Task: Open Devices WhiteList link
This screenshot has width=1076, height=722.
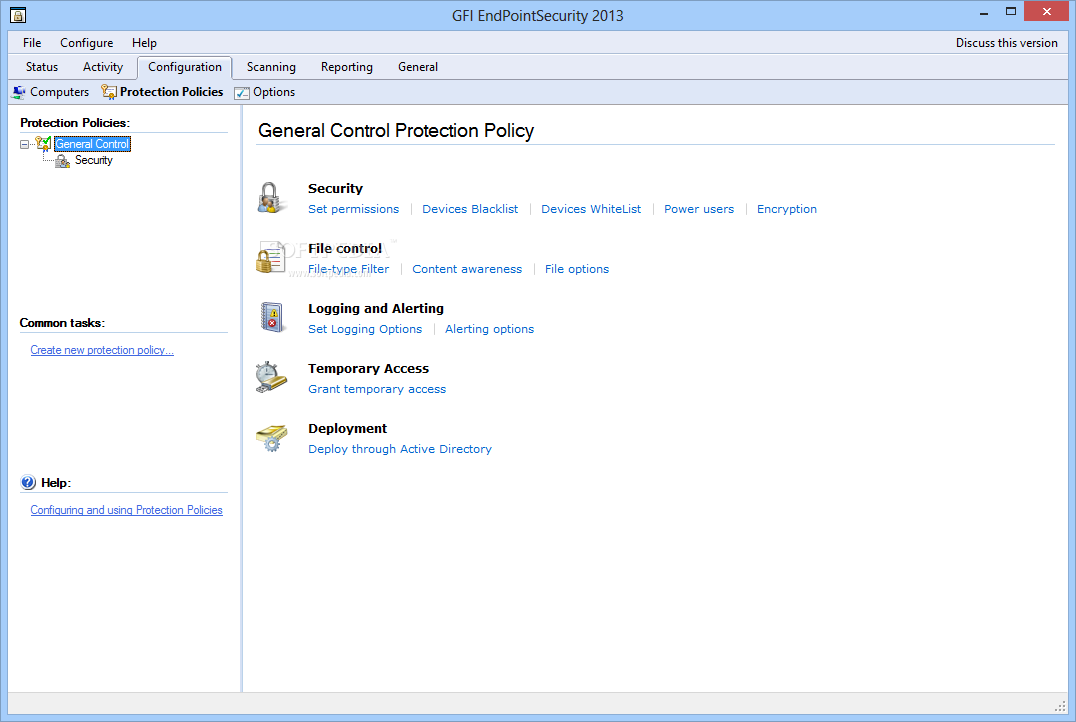Action: click(x=591, y=209)
